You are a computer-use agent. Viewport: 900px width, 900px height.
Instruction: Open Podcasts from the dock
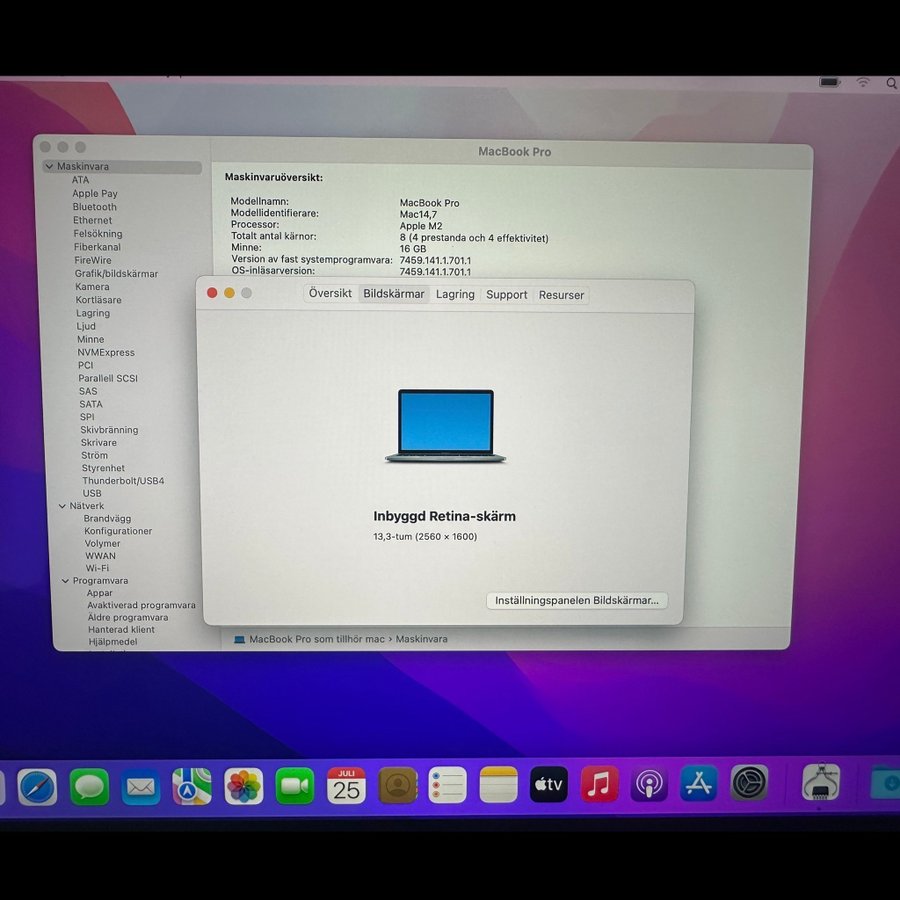tap(649, 783)
